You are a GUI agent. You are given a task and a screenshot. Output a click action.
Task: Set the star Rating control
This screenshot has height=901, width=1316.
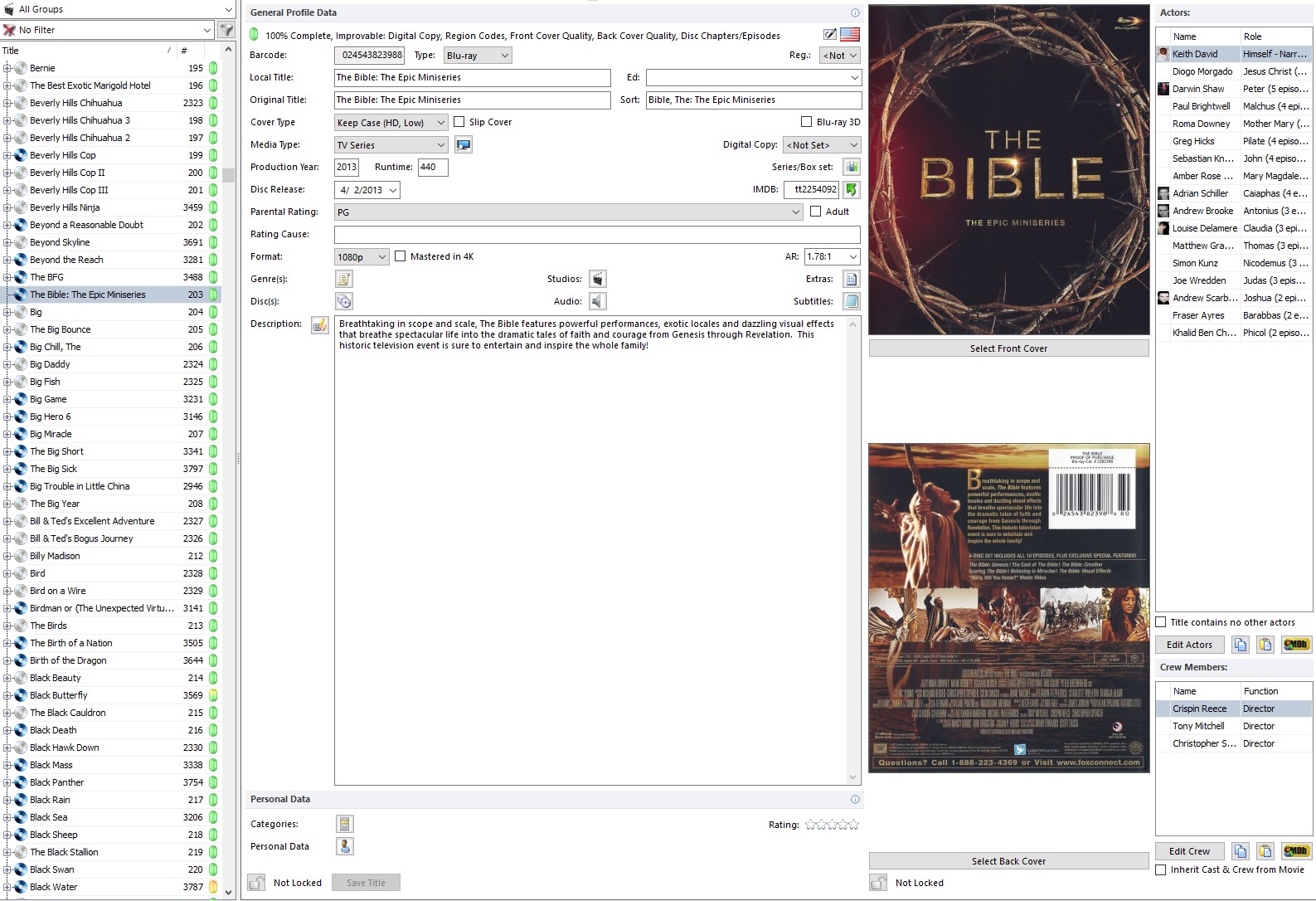833,825
